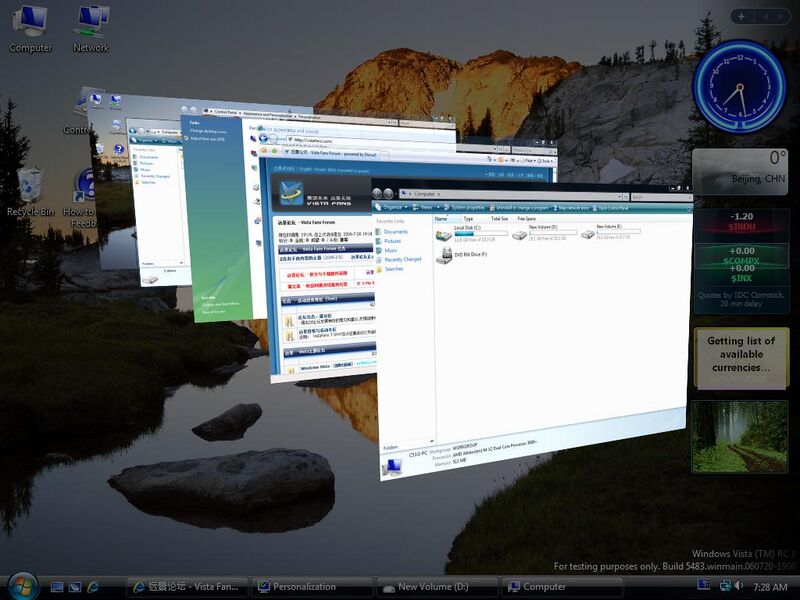The height and width of the screenshot is (600, 800).
Task: Expand the Computer address bar history dropdown
Action: coord(619,196)
